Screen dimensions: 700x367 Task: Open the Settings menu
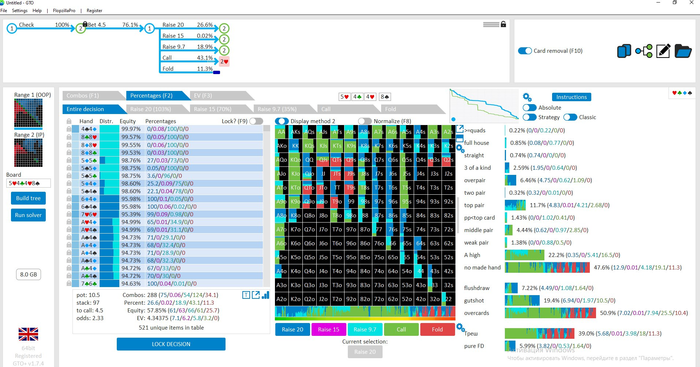(x=19, y=10)
